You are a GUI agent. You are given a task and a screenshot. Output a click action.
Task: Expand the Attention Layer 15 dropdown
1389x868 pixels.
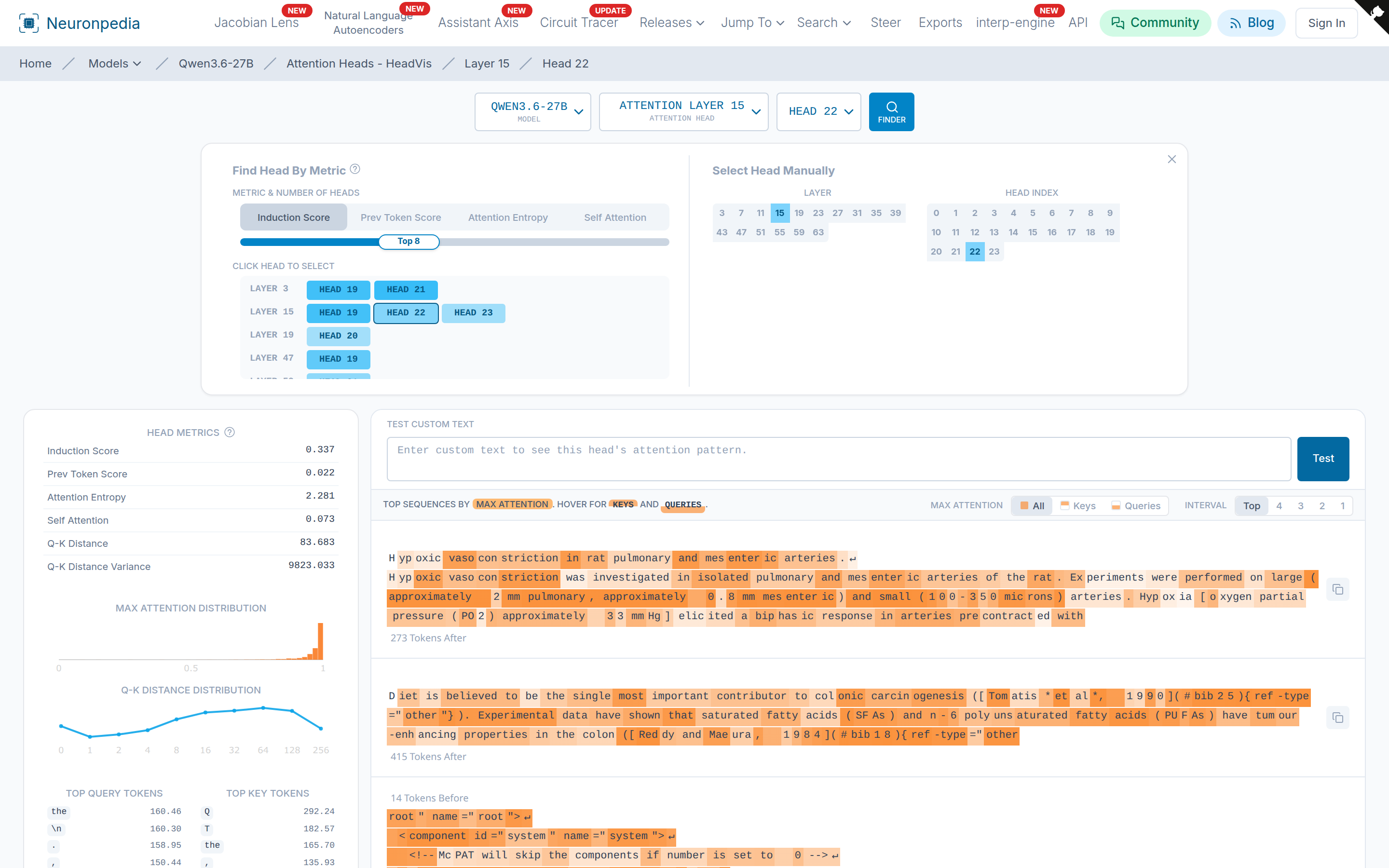click(x=683, y=112)
